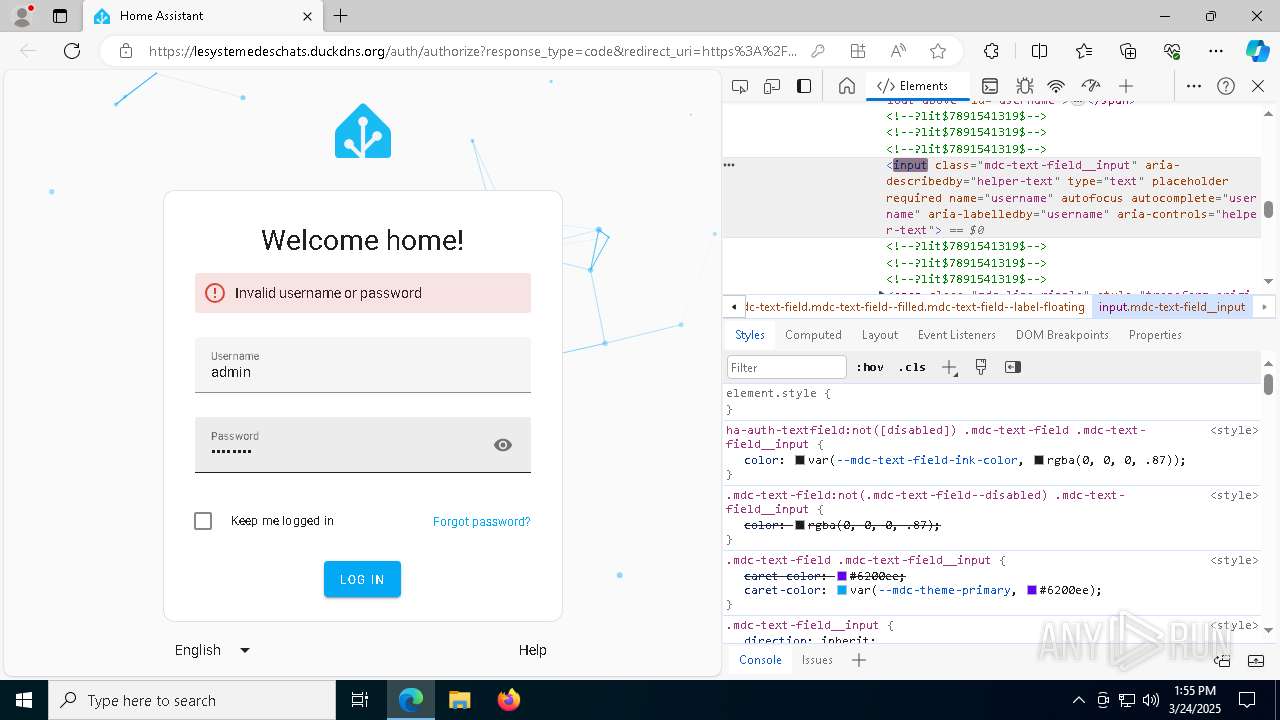The width and height of the screenshot is (1280, 720).
Task: Open the Sources bug icon in DevTools
Action: (1024, 86)
